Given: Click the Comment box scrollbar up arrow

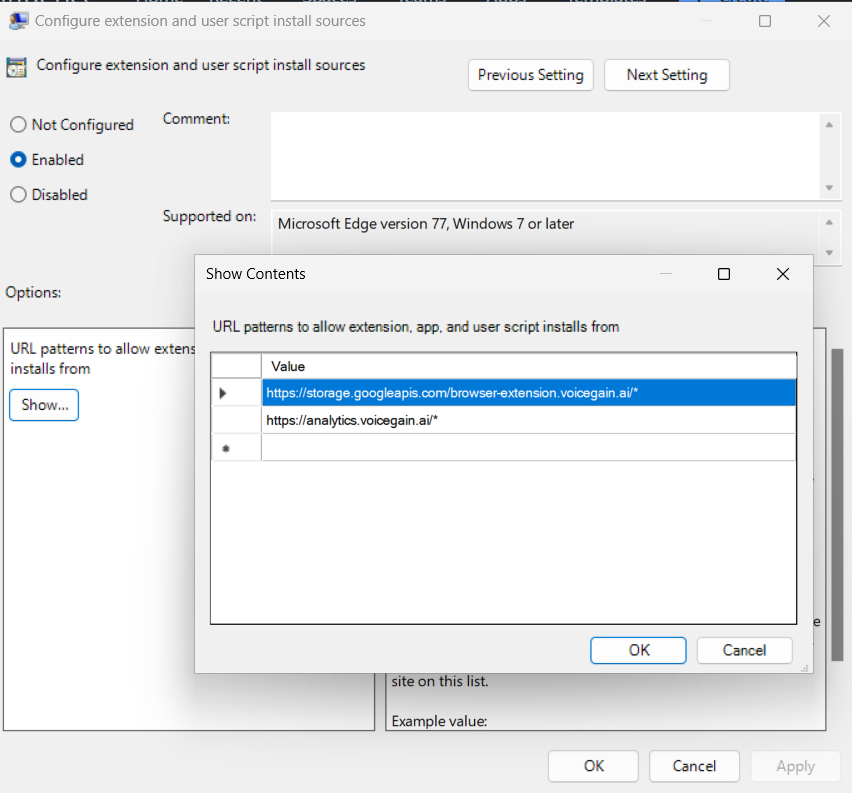Looking at the screenshot, I should point(830,123).
